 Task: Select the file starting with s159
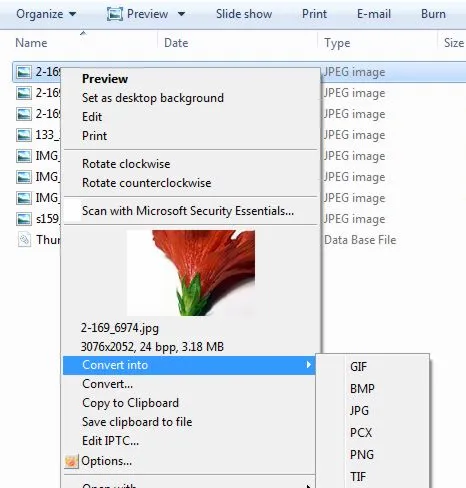pyautogui.click(x=48, y=219)
